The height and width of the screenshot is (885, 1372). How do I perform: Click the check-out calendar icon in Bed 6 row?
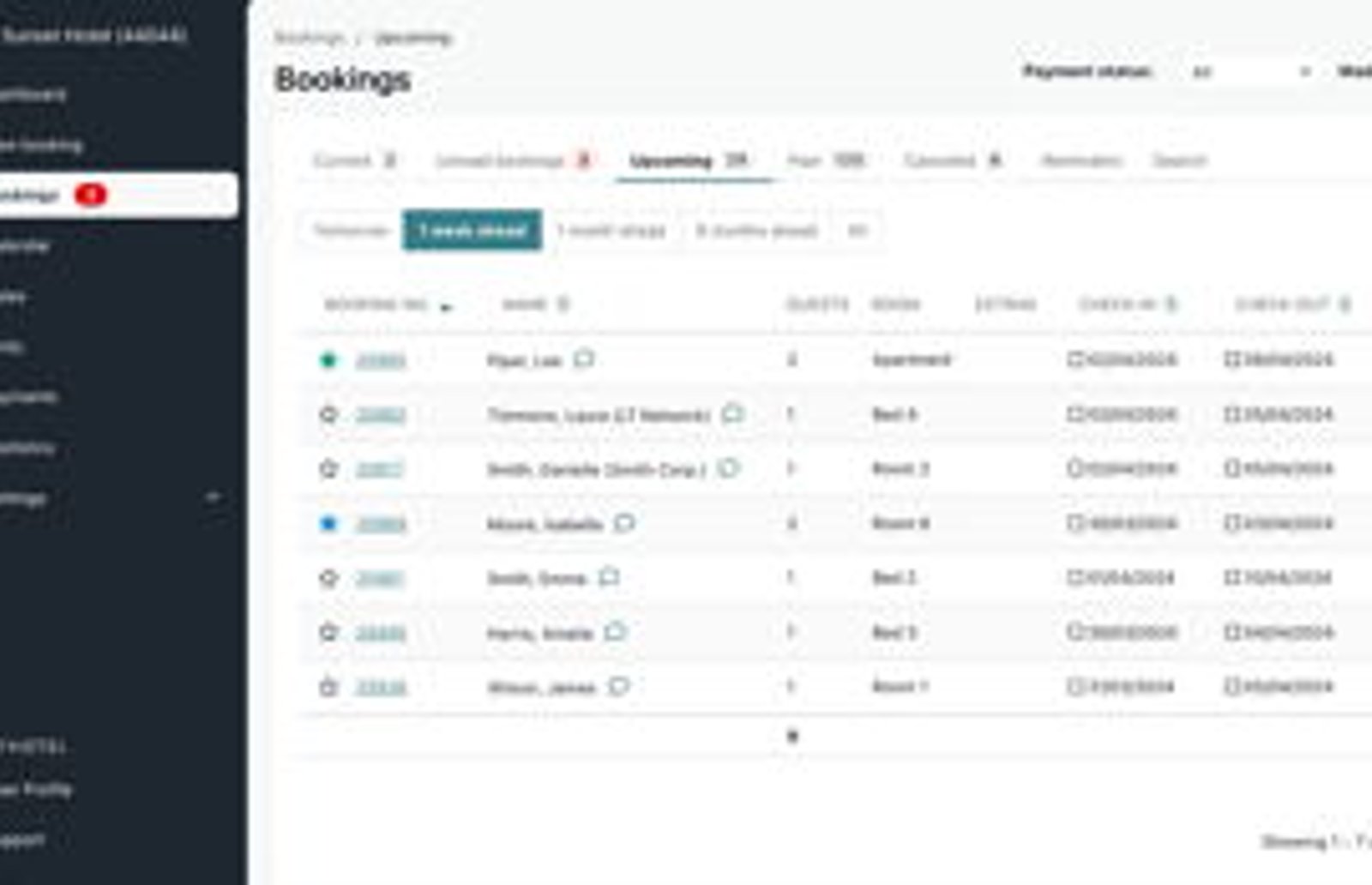click(x=1232, y=414)
